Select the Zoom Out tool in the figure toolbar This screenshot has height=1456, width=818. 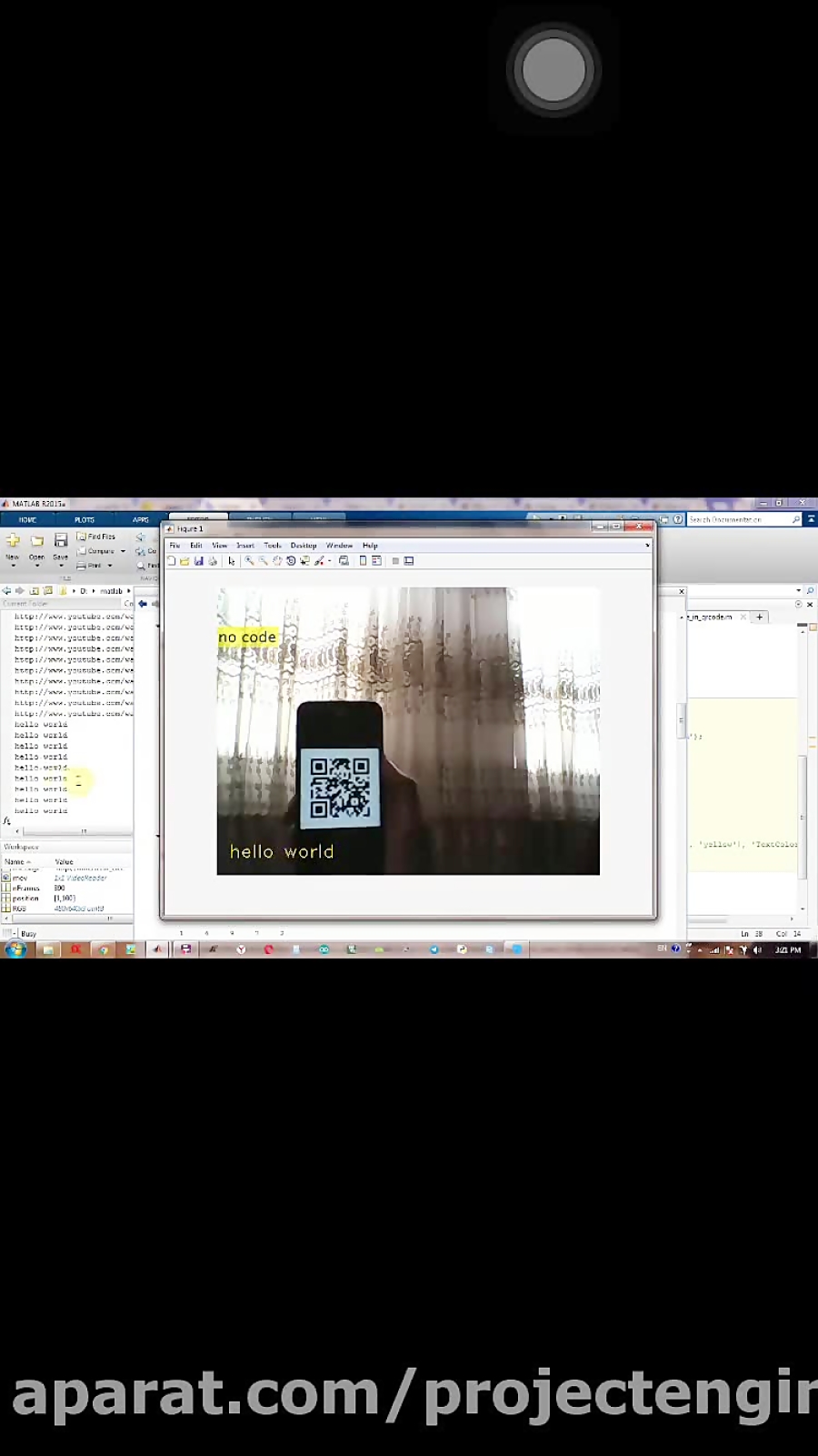coord(263,561)
